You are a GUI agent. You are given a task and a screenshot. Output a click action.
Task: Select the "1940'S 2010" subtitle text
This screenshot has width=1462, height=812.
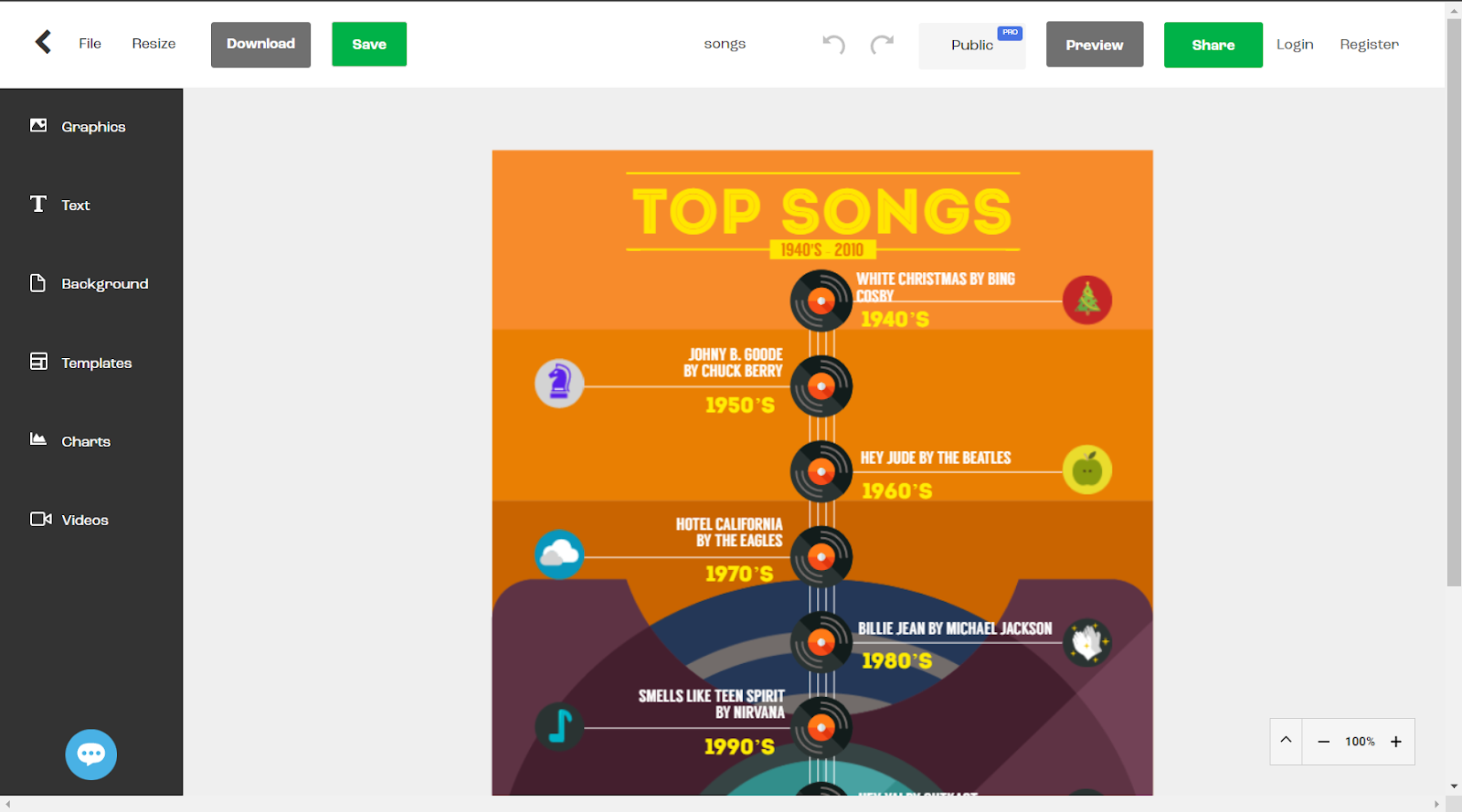tap(822, 249)
